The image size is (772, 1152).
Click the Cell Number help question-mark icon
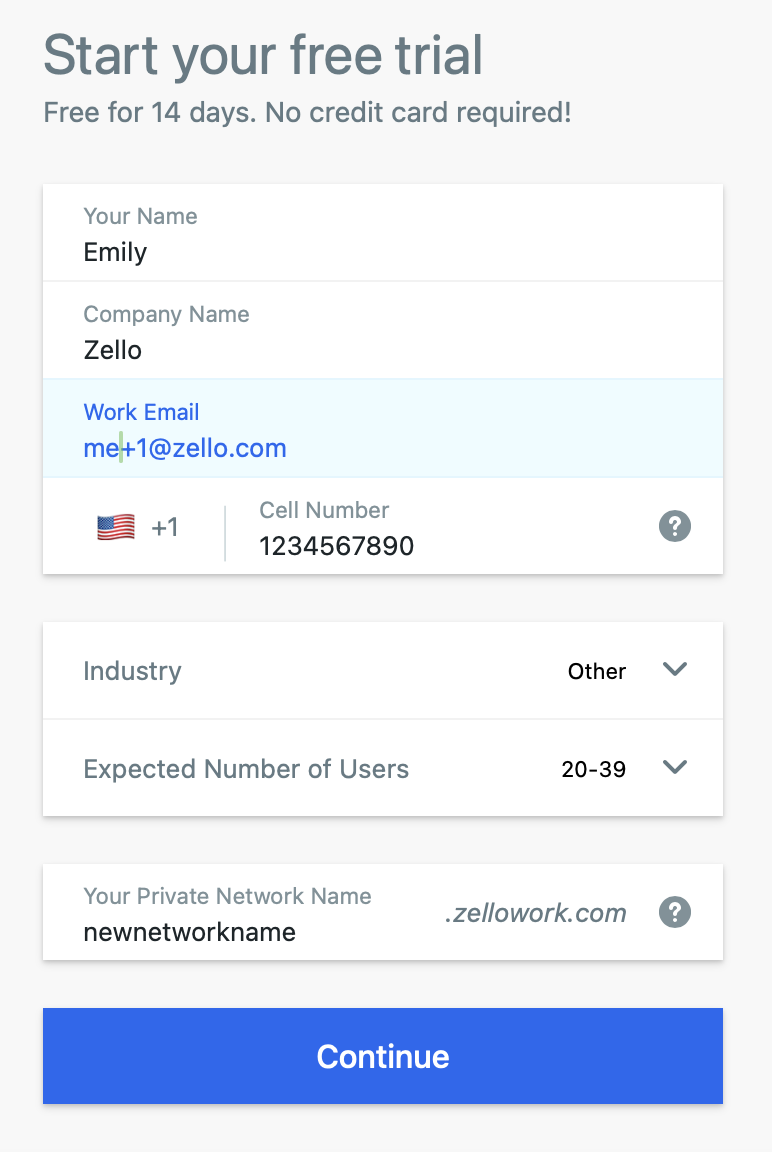click(674, 526)
